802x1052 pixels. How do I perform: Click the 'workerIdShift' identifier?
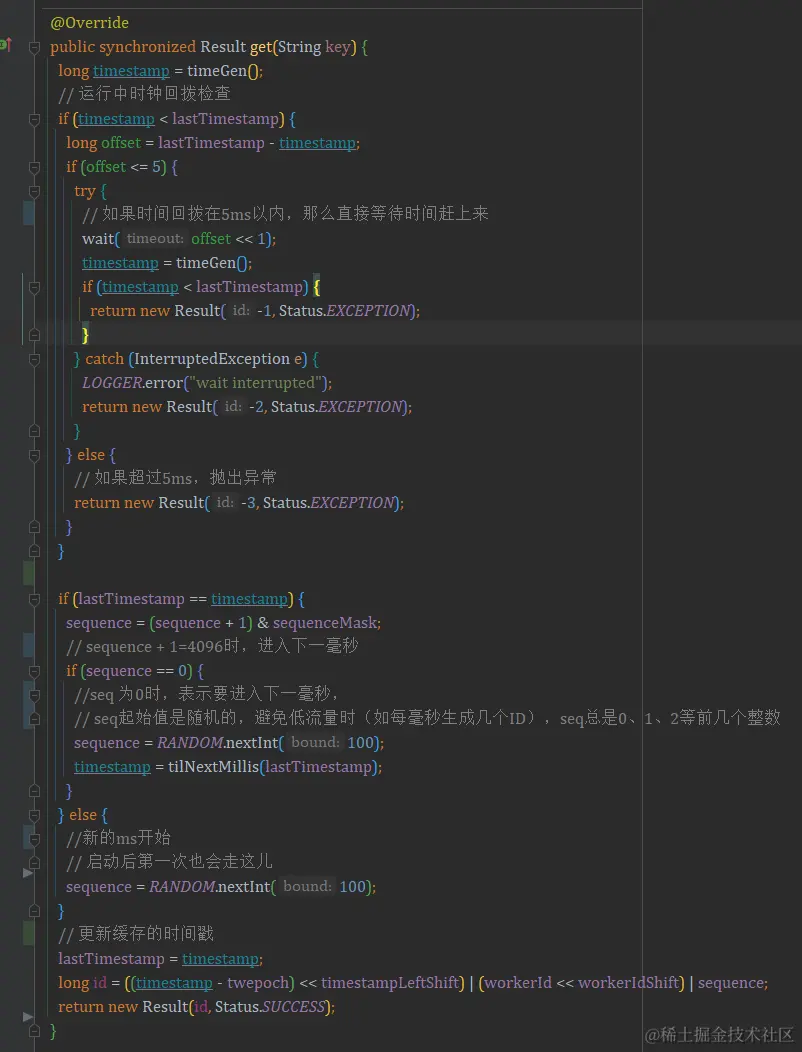(629, 984)
